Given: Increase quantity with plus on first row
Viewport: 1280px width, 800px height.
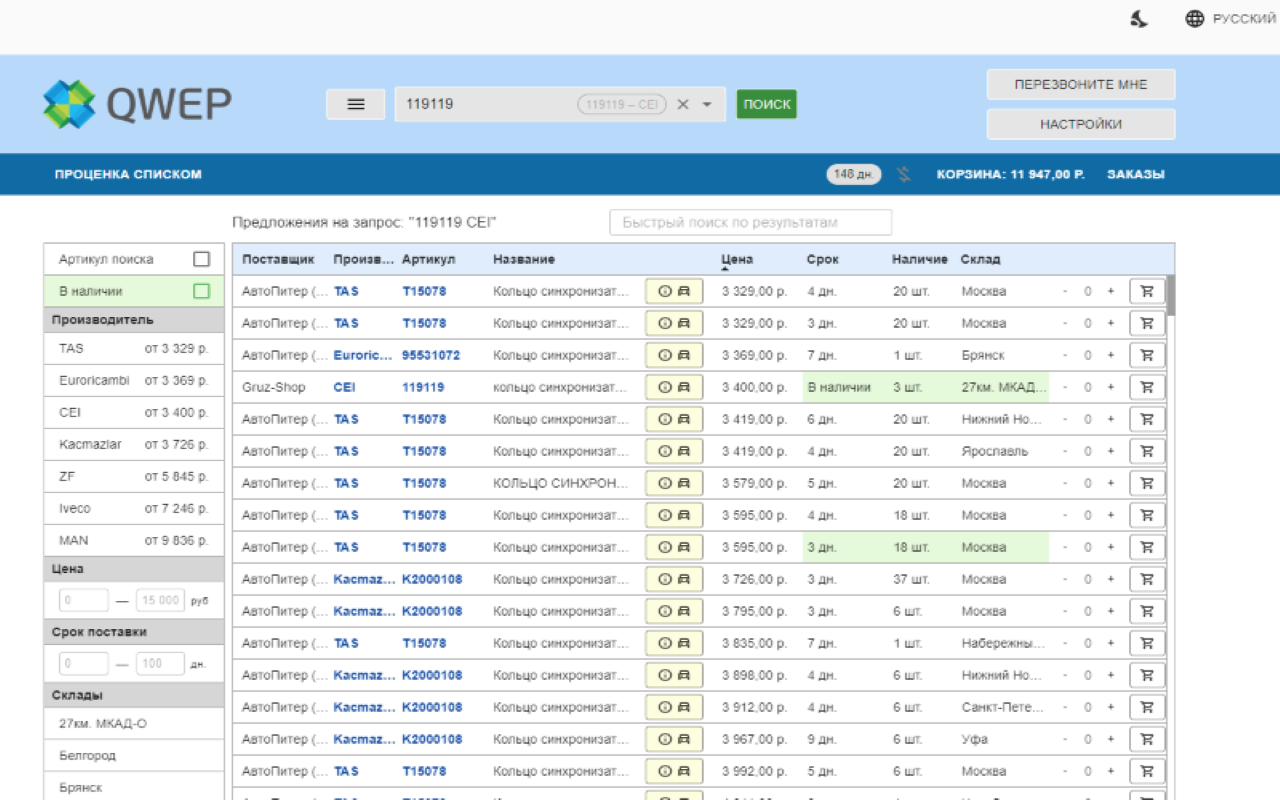Looking at the screenshot, I should coord(1110,291).
